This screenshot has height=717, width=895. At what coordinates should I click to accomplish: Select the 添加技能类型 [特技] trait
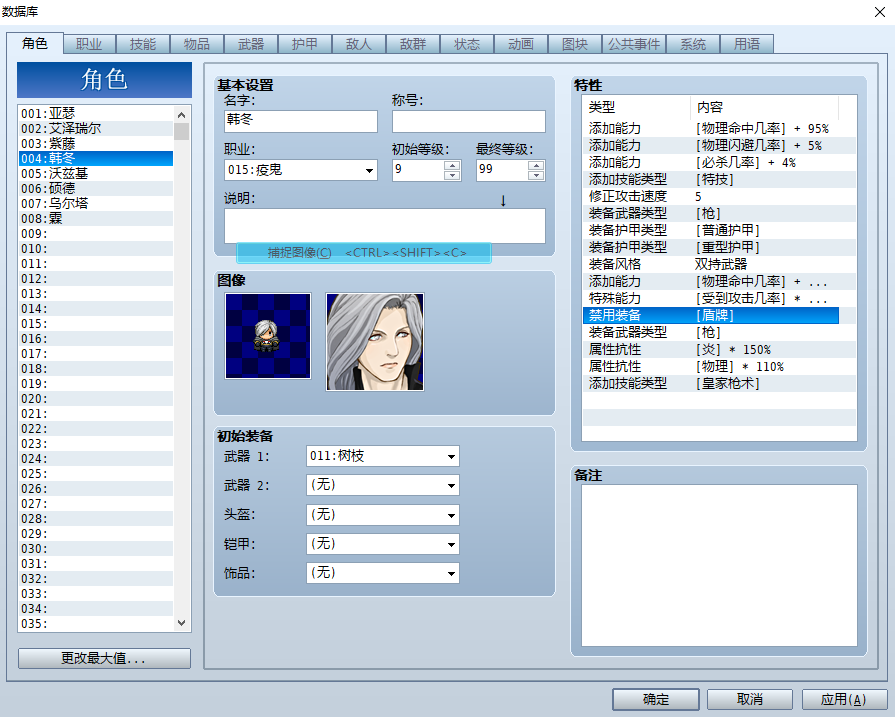point(719,179)
